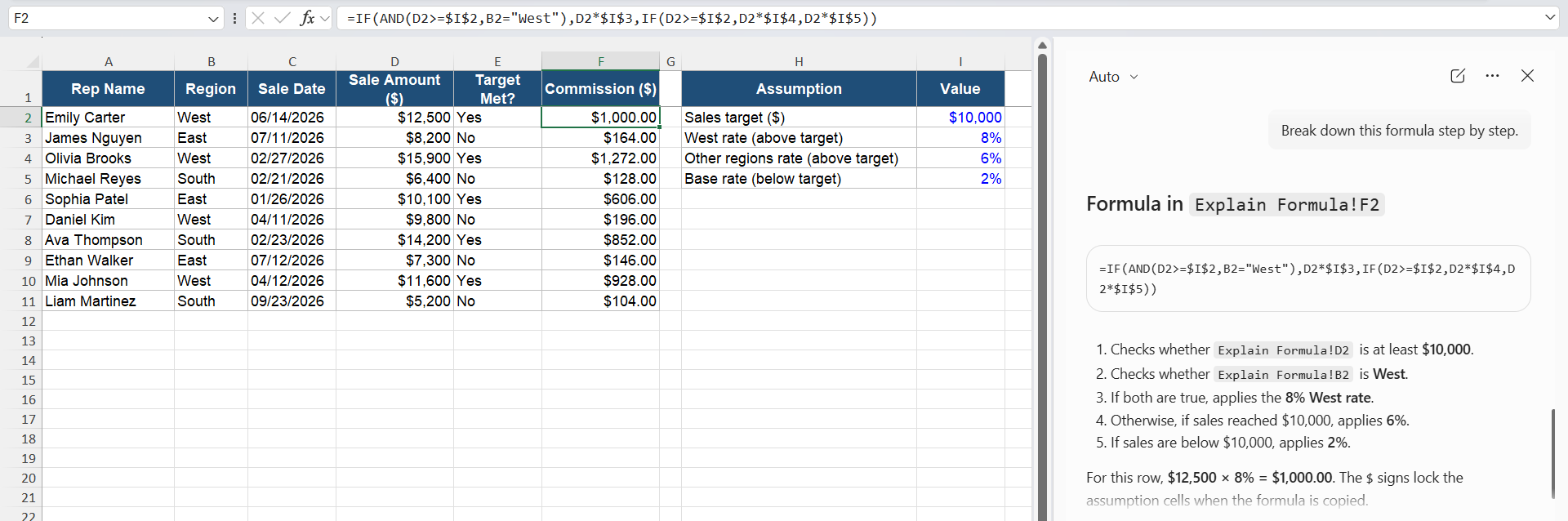Click the Copilot pane scrollbar thumb

coord(1552,453)
